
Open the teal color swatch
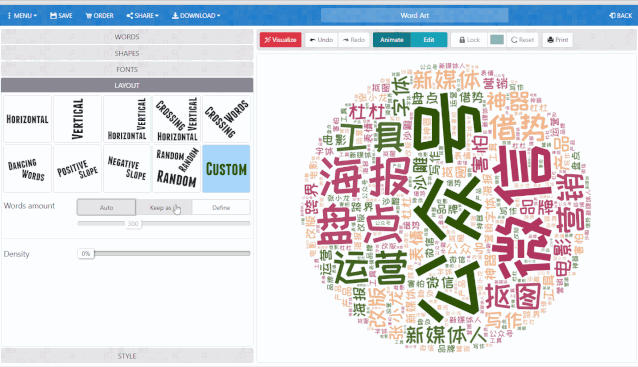coord(497,40)
